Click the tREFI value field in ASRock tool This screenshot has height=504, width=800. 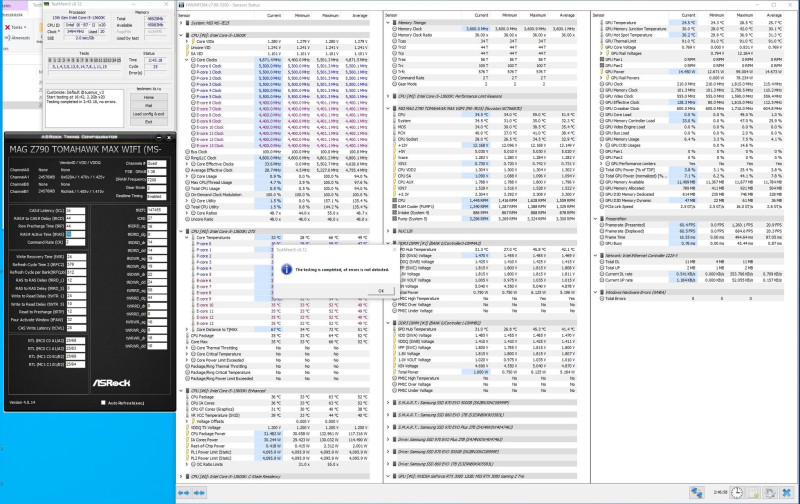click(x=157, y=210)
